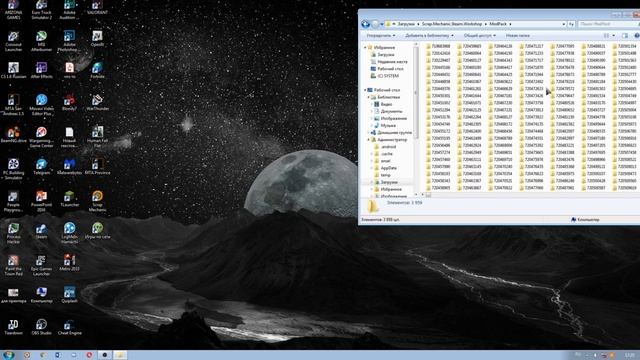This screenshot has height=360, width=640.
Task: Select the LogMeIn Hamachi icon
Action: click(x=69, y=233)
